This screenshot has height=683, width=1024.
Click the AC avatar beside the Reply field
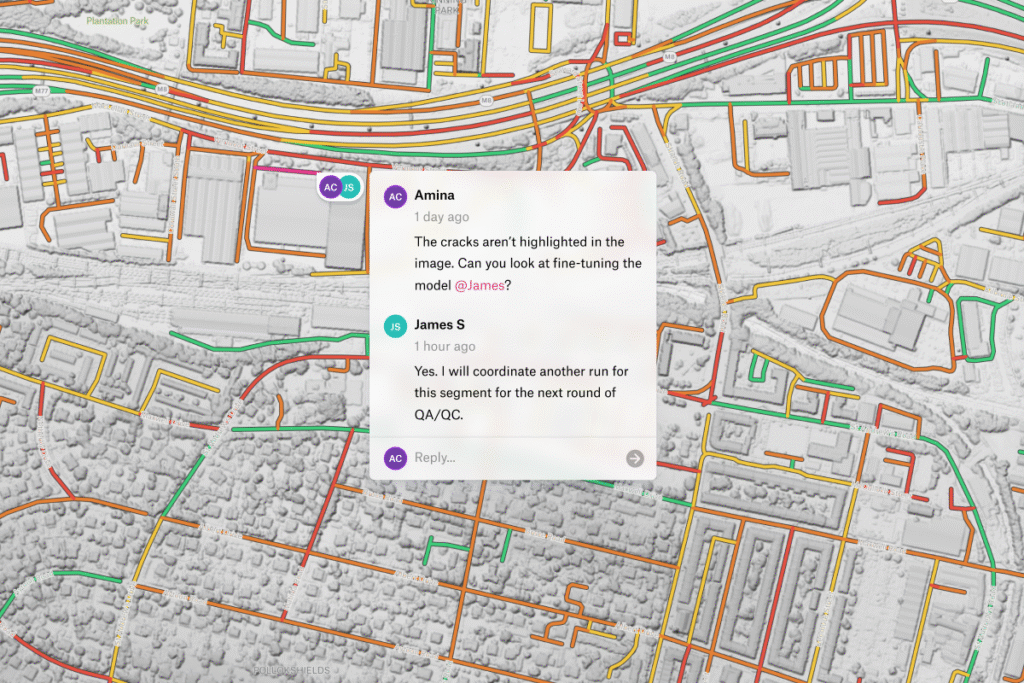coord(396,458)
